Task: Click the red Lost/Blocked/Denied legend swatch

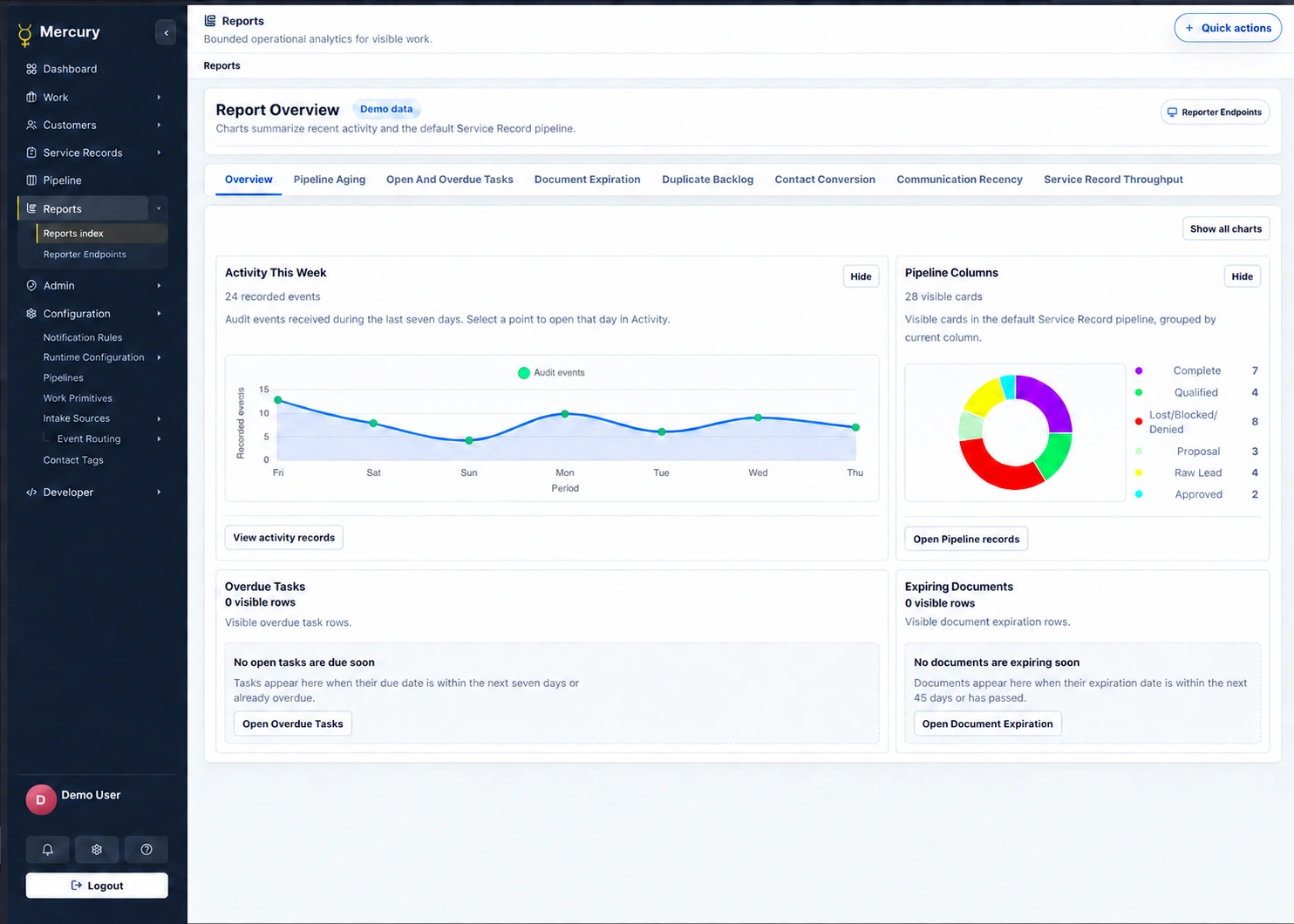Action: (x=1139, y=422)
